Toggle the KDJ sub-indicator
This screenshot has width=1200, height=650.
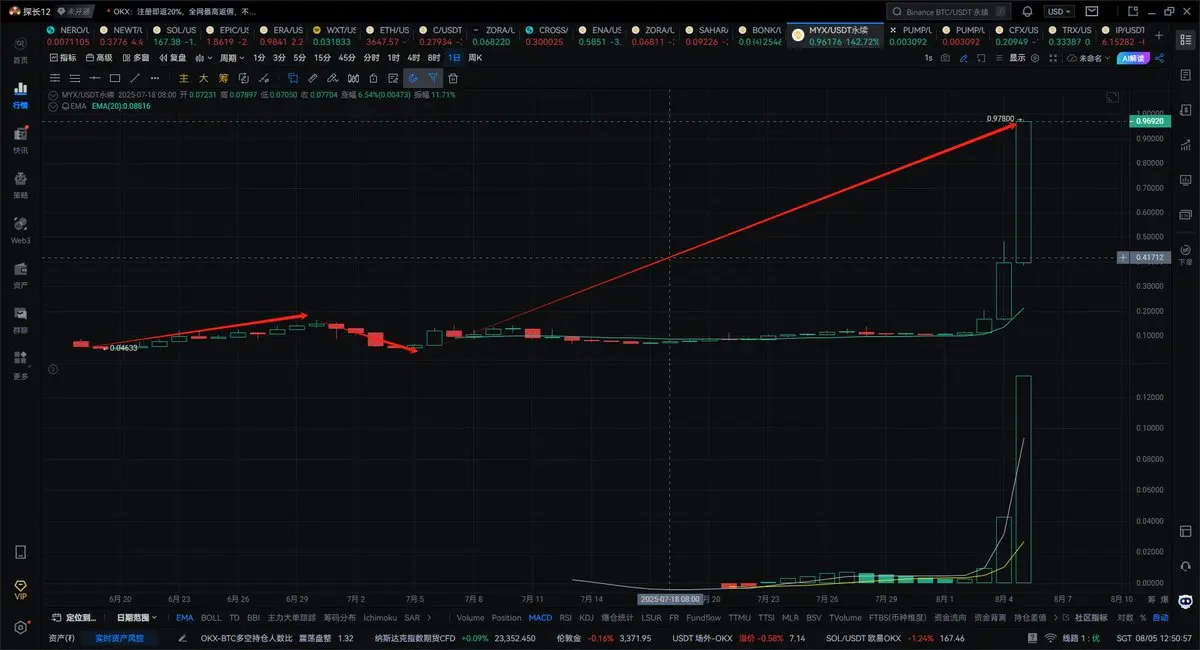tap(587, 617)
